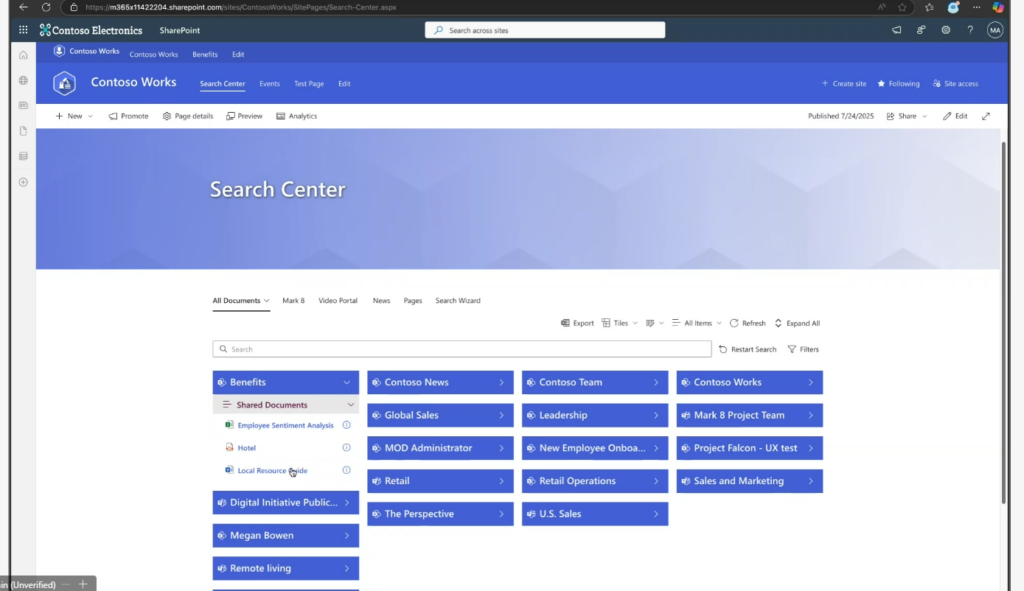The height and width of the screenshot is (591, 1024).
Task: Open the view options icon next to Tiles
Action: [654, 323]
